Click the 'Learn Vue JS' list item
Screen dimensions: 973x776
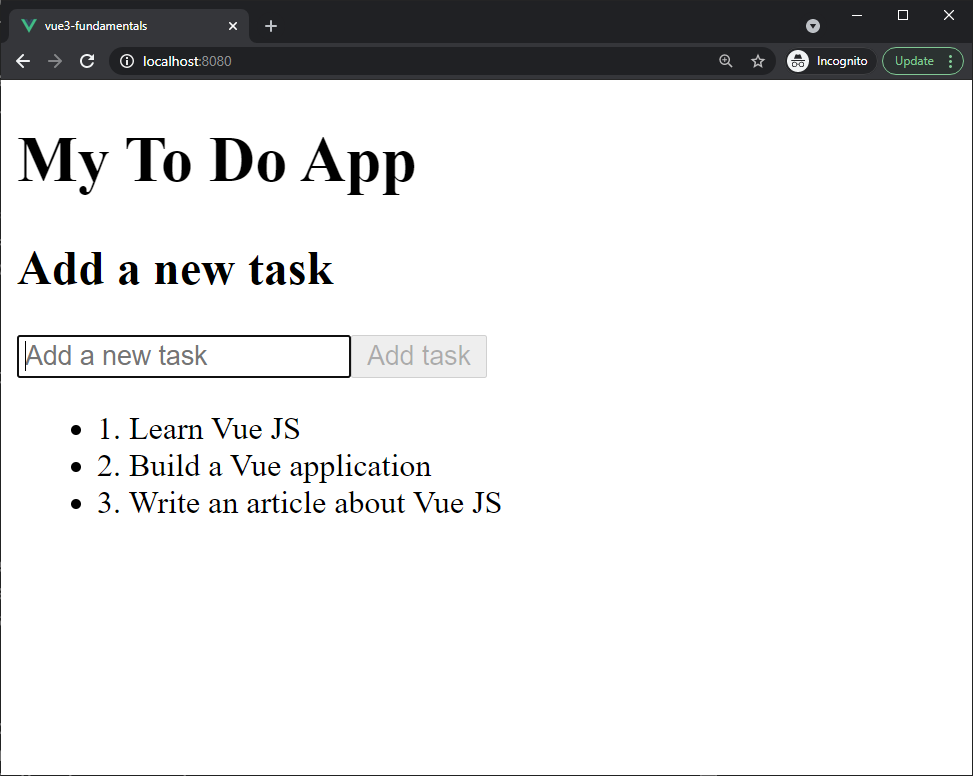click(x=198, y=429)
